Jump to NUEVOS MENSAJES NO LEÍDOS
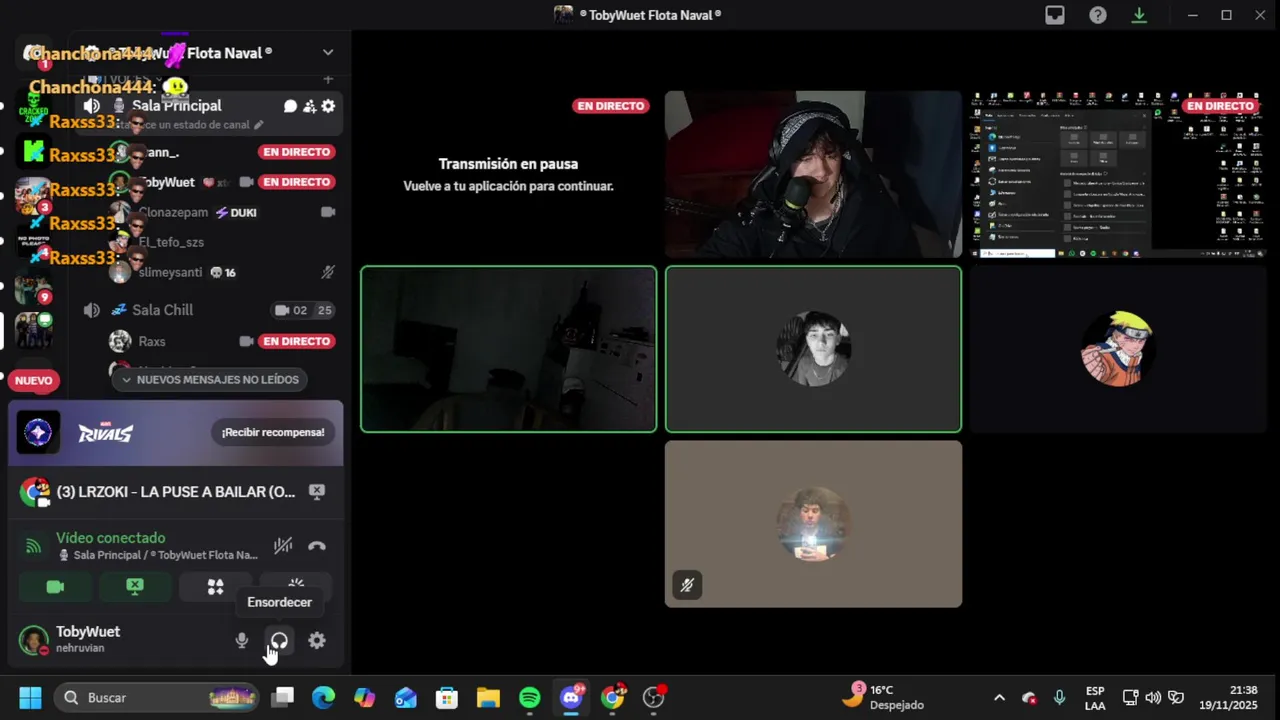 [210, 379]
